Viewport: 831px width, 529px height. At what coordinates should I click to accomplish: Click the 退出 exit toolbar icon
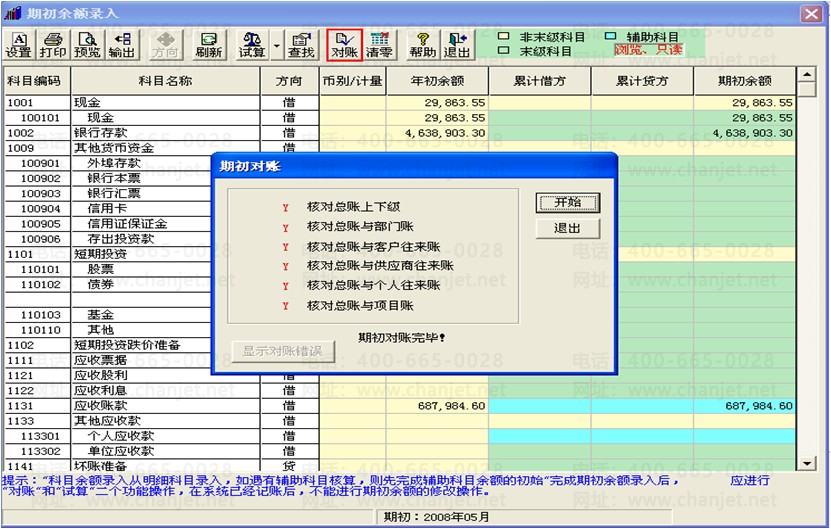457,45
